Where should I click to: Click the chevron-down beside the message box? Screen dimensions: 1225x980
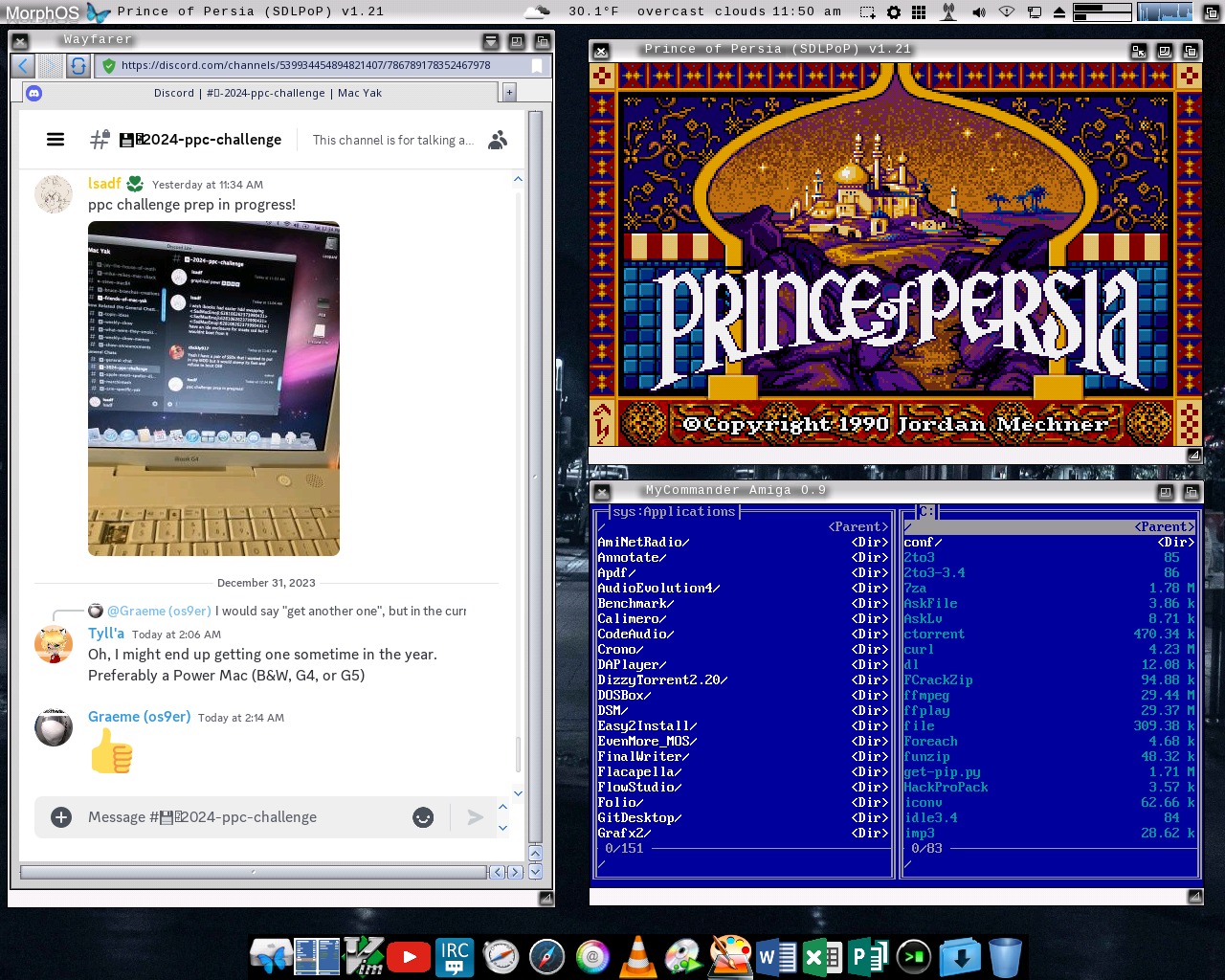(503, 828)
